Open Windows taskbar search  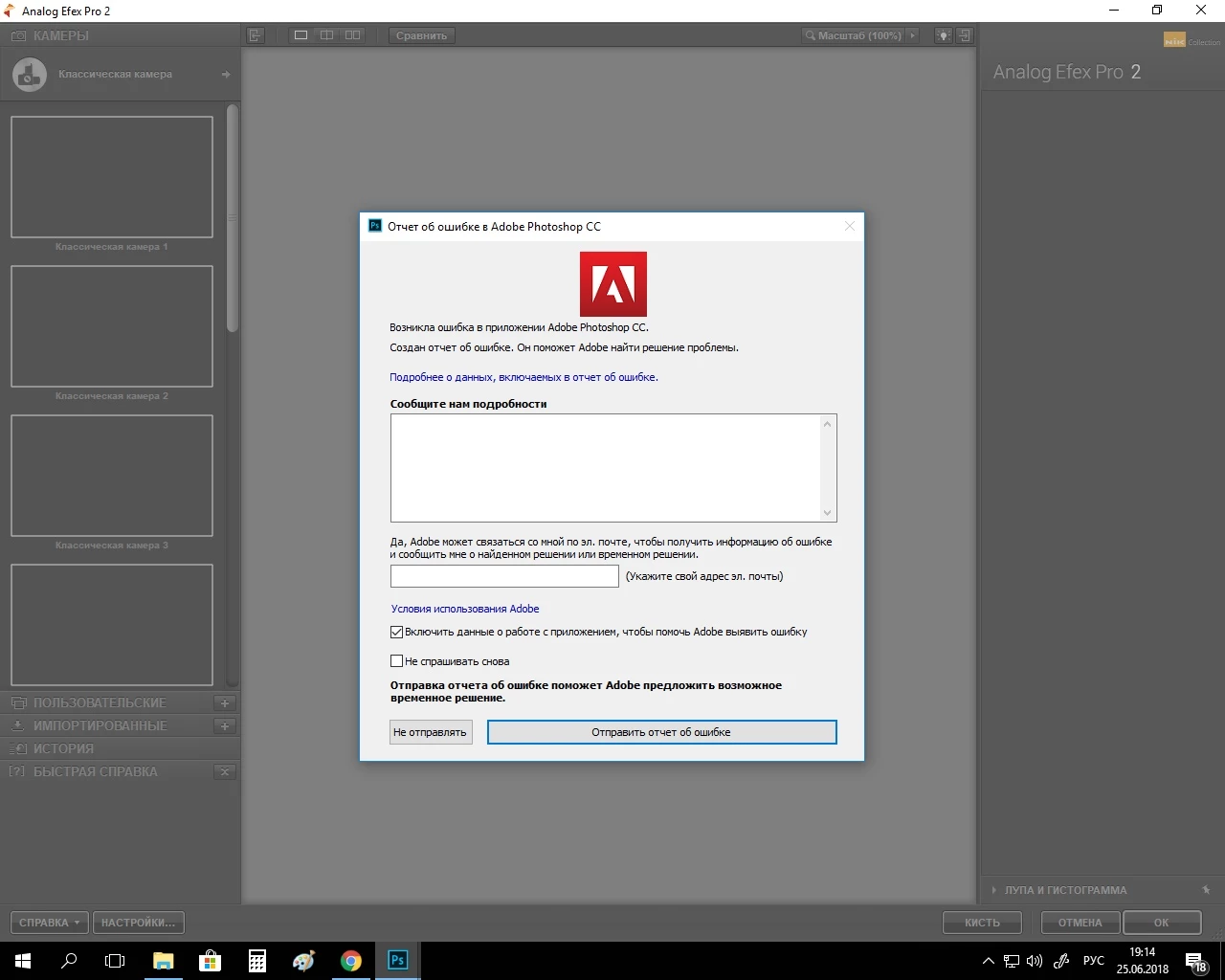click(x=69, y=961)
